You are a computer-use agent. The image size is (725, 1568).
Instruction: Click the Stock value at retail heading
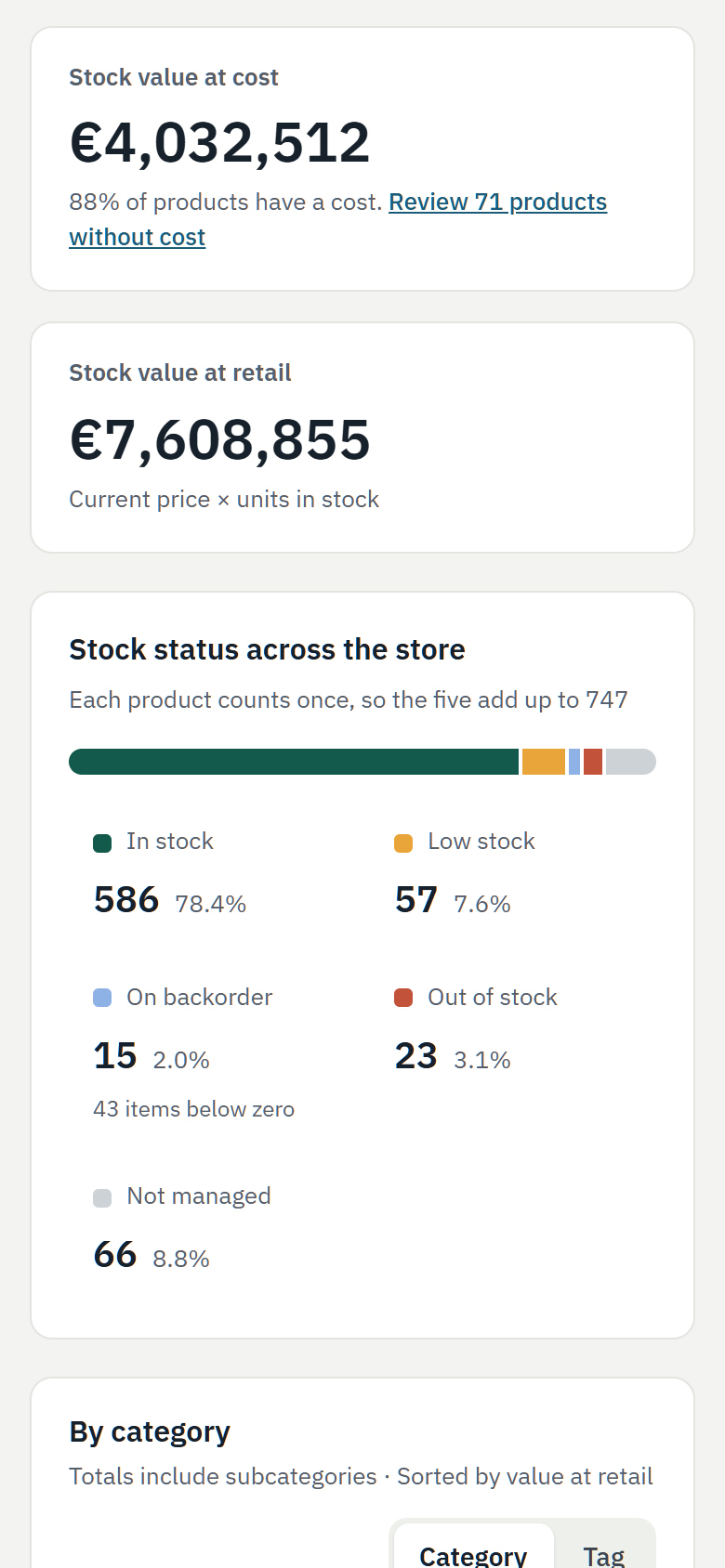click(x=180, y=372)
